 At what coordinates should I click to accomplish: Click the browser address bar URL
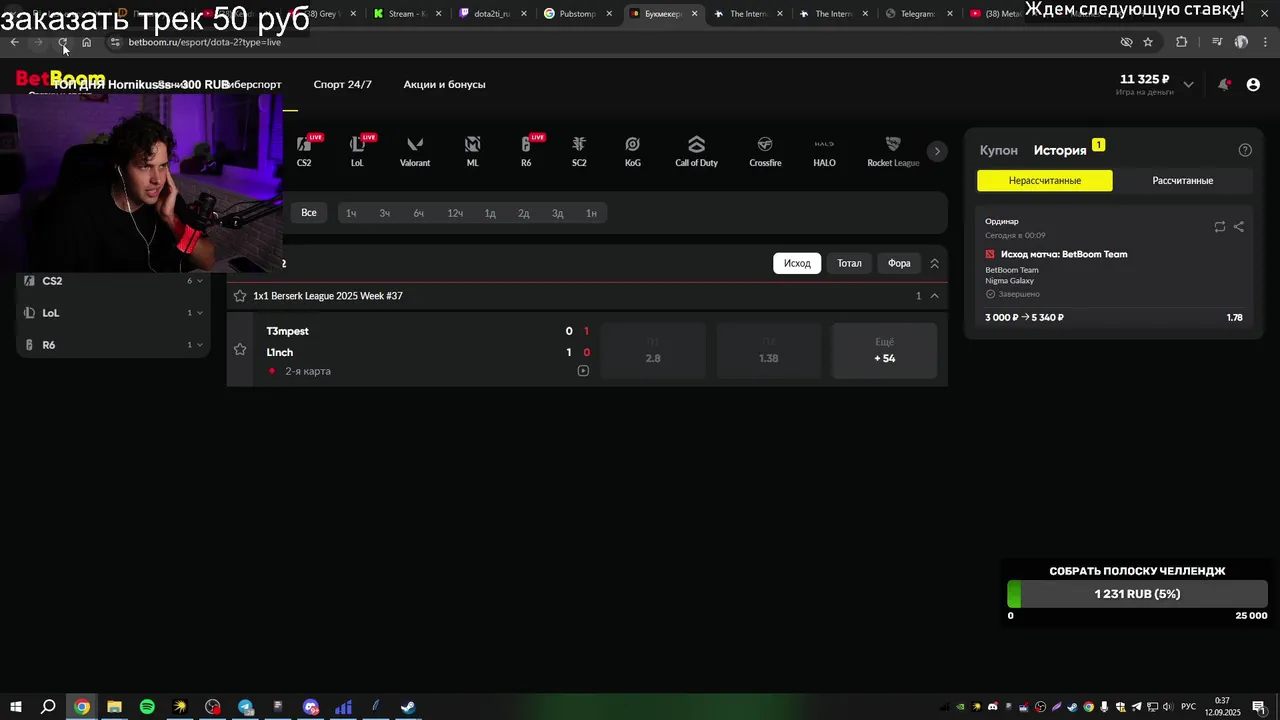205,42
